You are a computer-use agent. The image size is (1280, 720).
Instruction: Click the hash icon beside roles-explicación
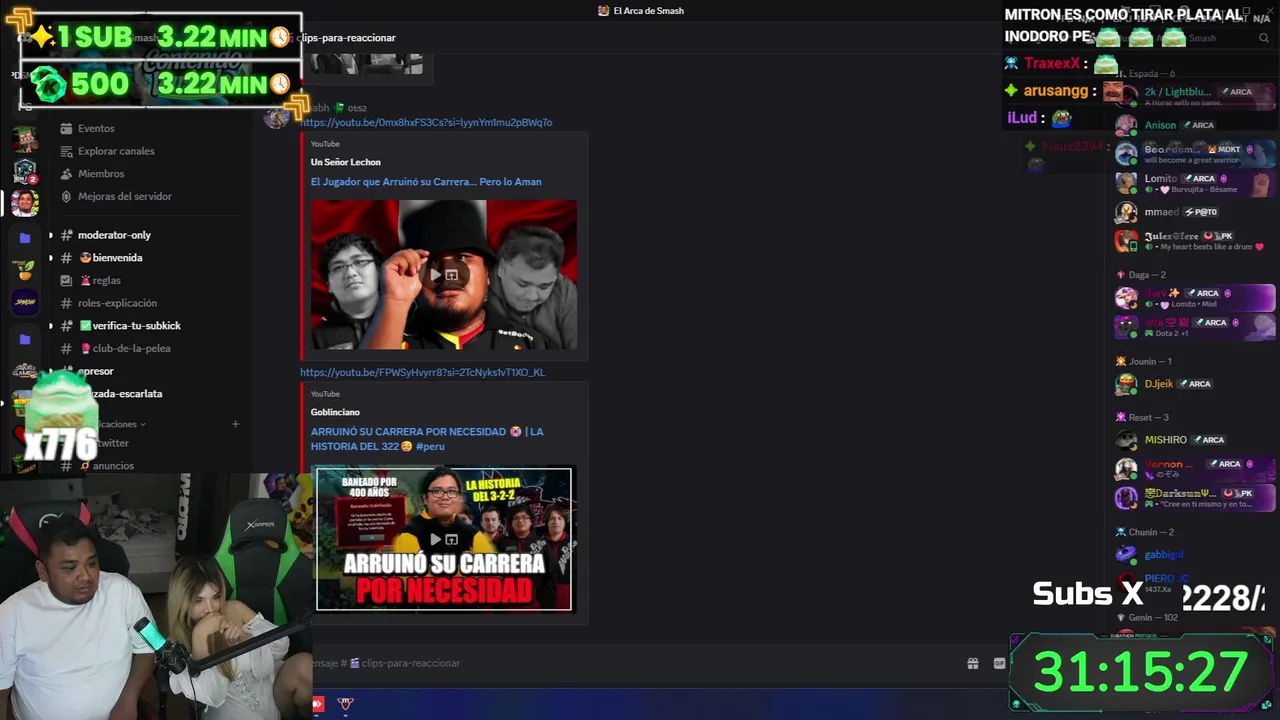click(66, 303)
